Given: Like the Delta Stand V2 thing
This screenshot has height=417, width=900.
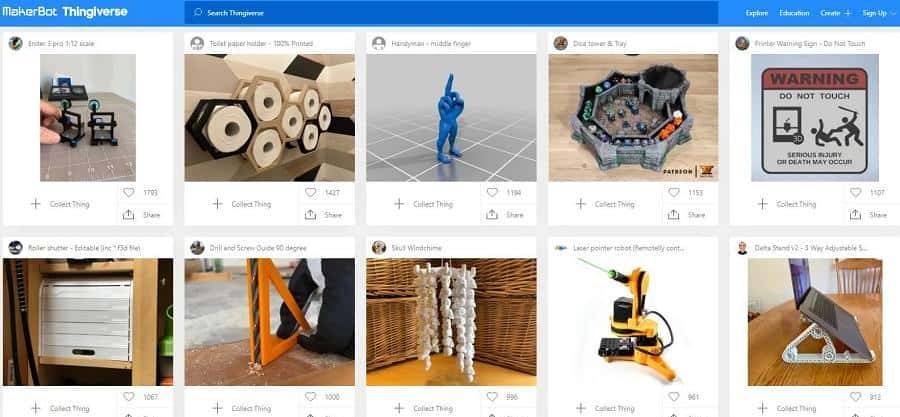Looking at the screenshot, I should tap(856, 397).
